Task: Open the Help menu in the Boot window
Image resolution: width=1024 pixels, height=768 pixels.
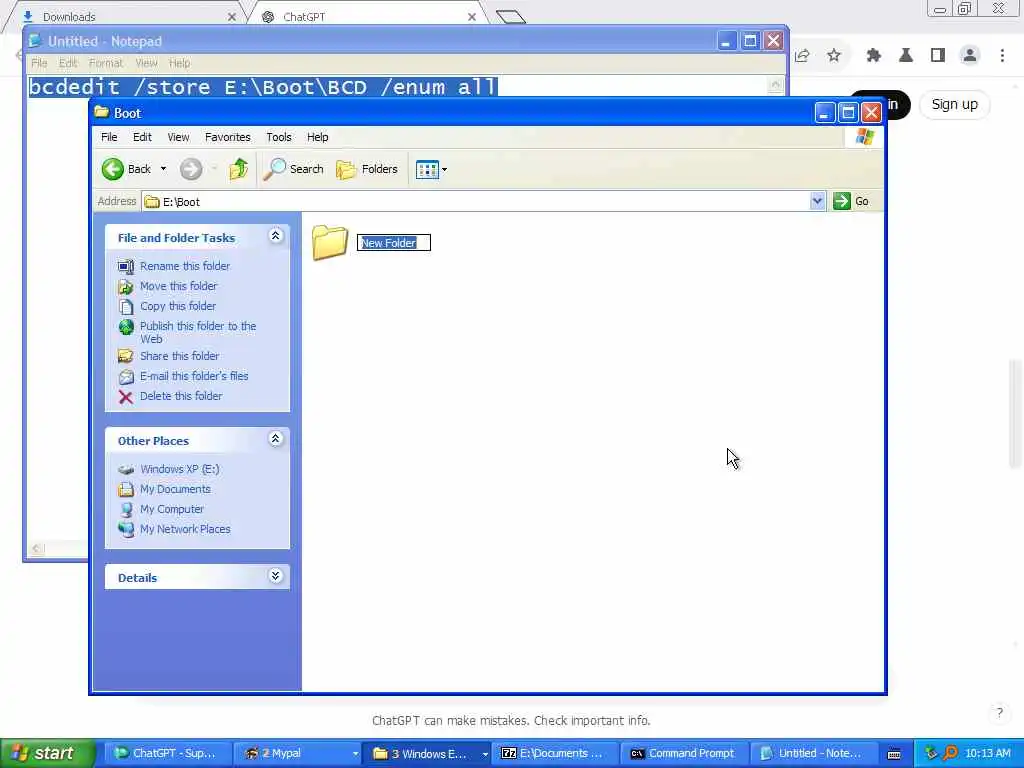Action: click(317, 137)
